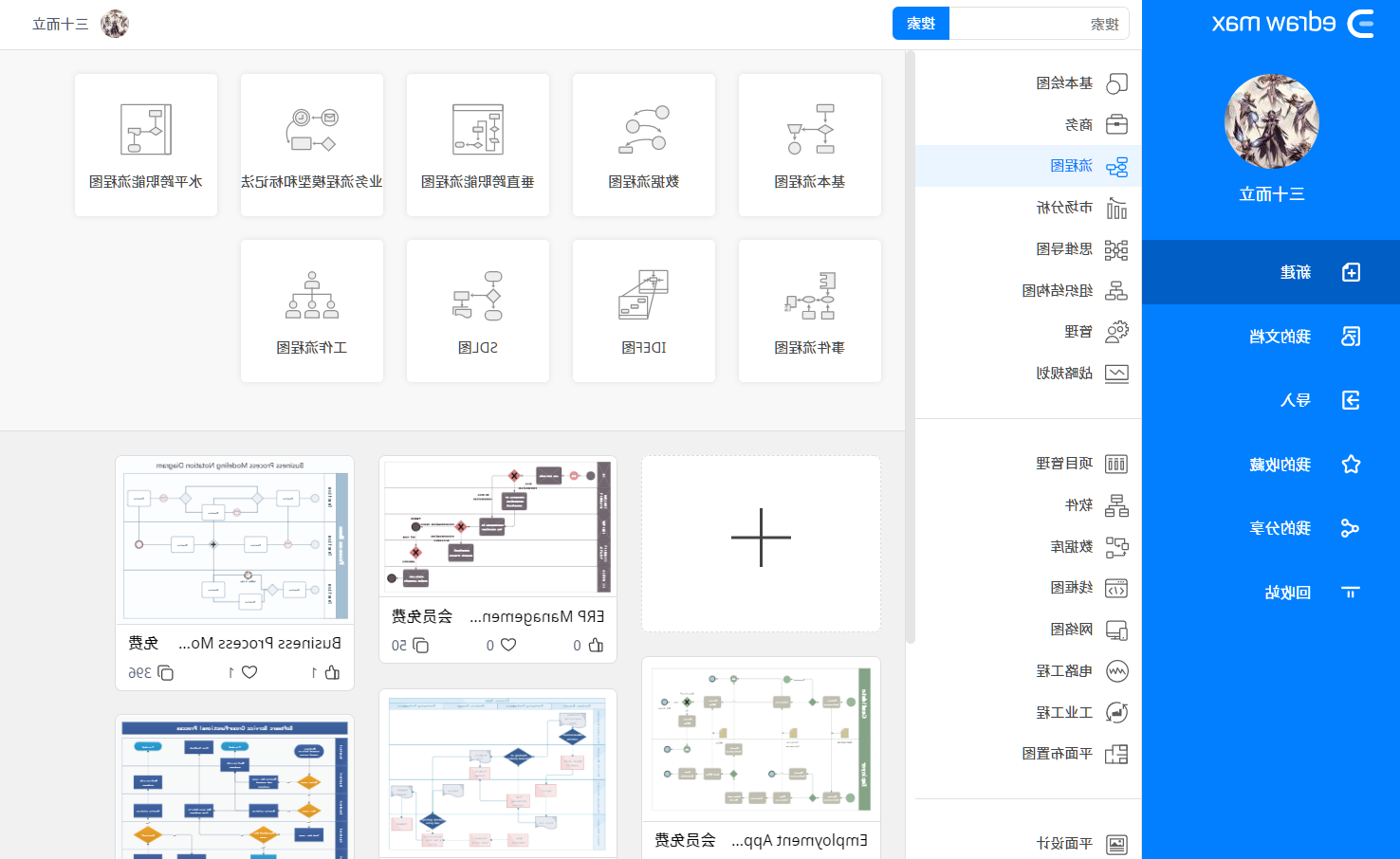The height and width of the screenshot is (859, 1400).
Task: Click copy count icon on ERP Management card
Action: (421, 645)
